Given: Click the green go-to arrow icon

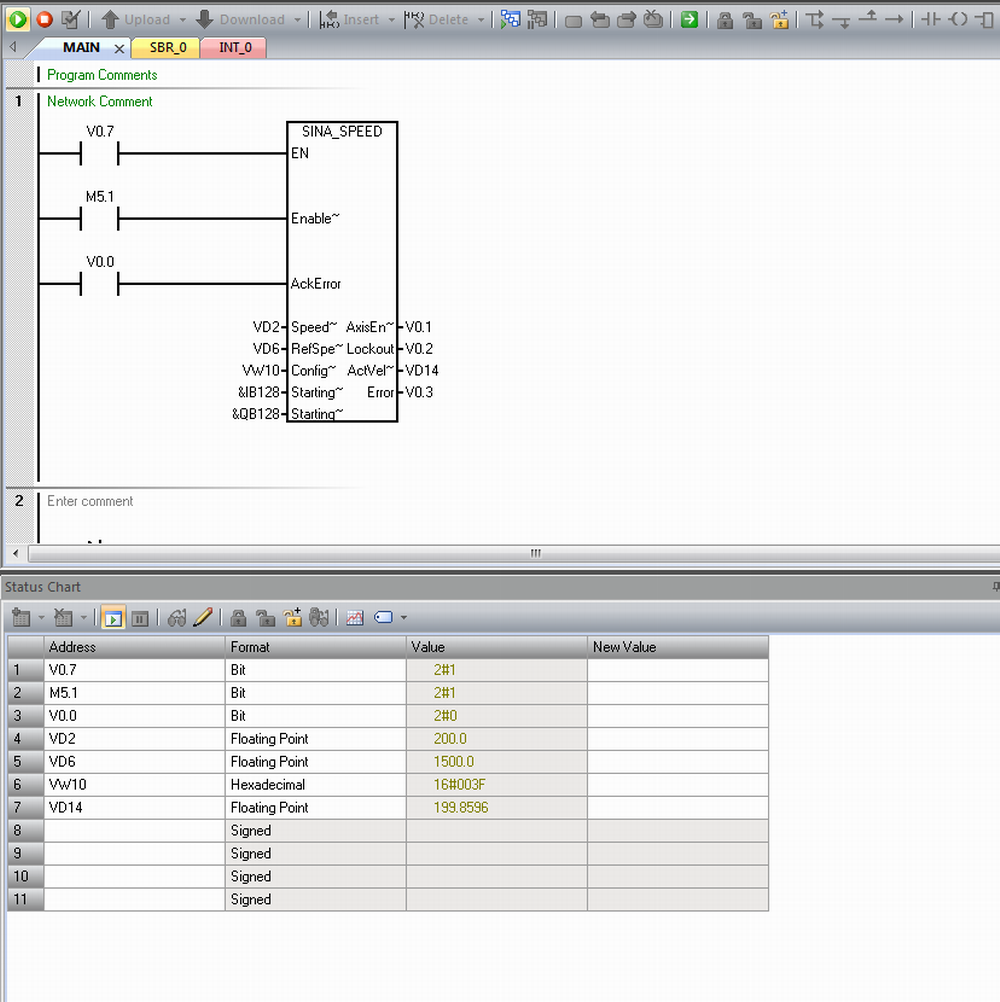Looking at the screenshot, I should click(x=689, y=19).
